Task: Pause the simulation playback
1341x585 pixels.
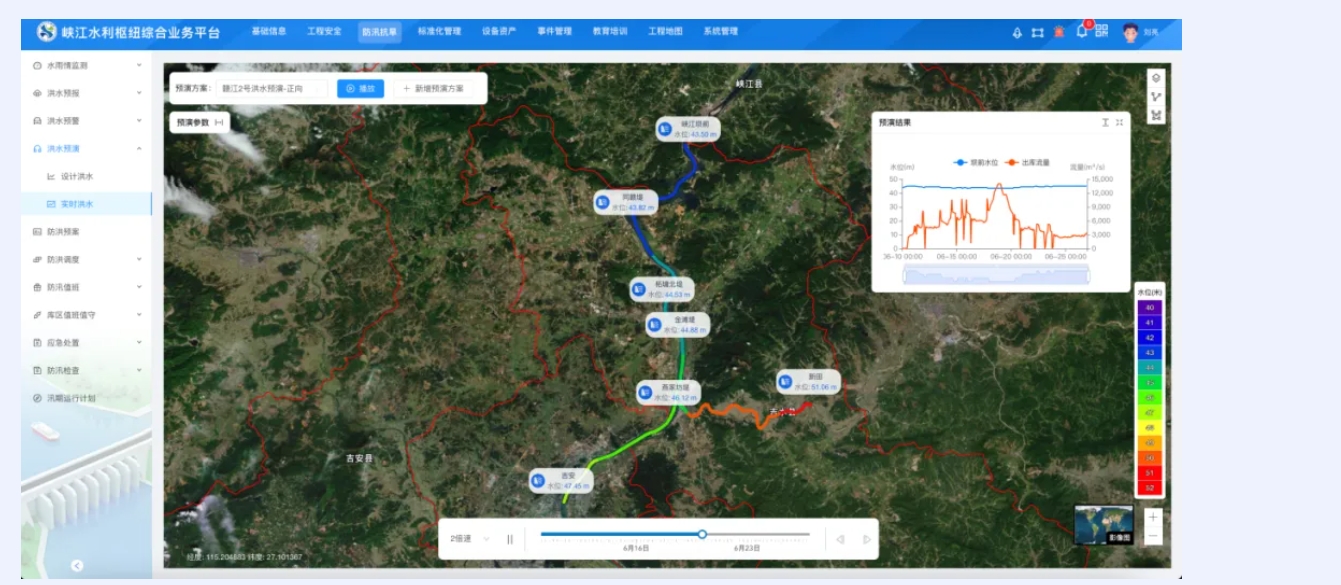Action: [x=510, y=539]
